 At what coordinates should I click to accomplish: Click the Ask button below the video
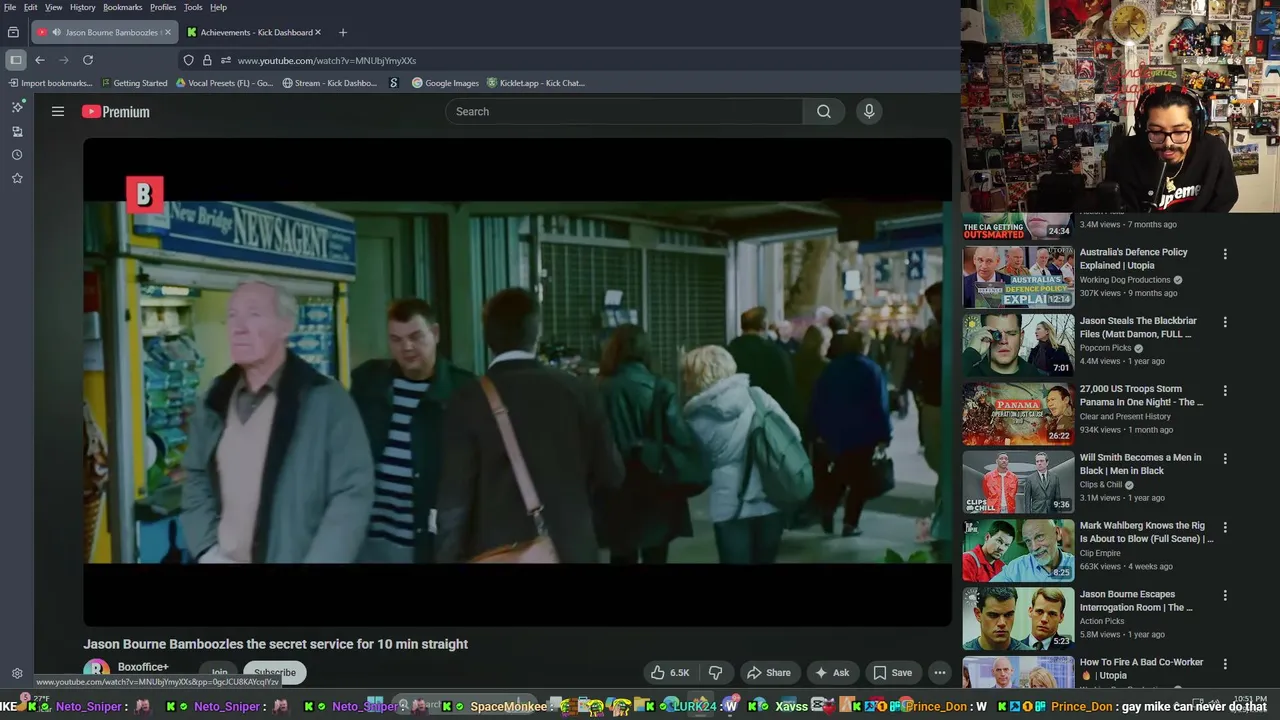point(832,673)
